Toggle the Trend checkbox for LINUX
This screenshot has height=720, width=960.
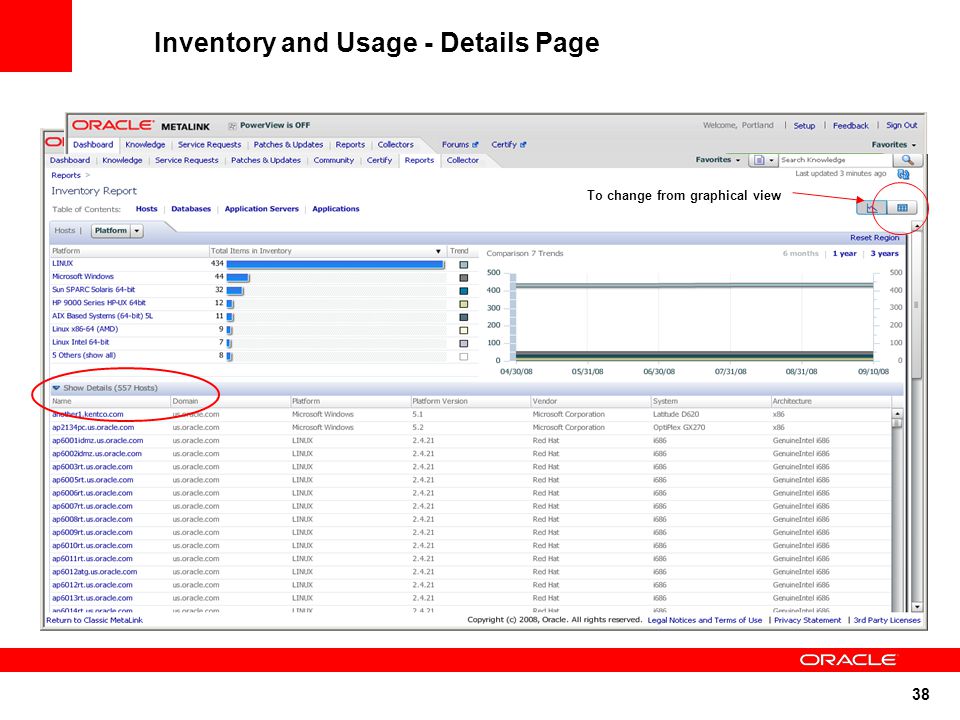463,264
